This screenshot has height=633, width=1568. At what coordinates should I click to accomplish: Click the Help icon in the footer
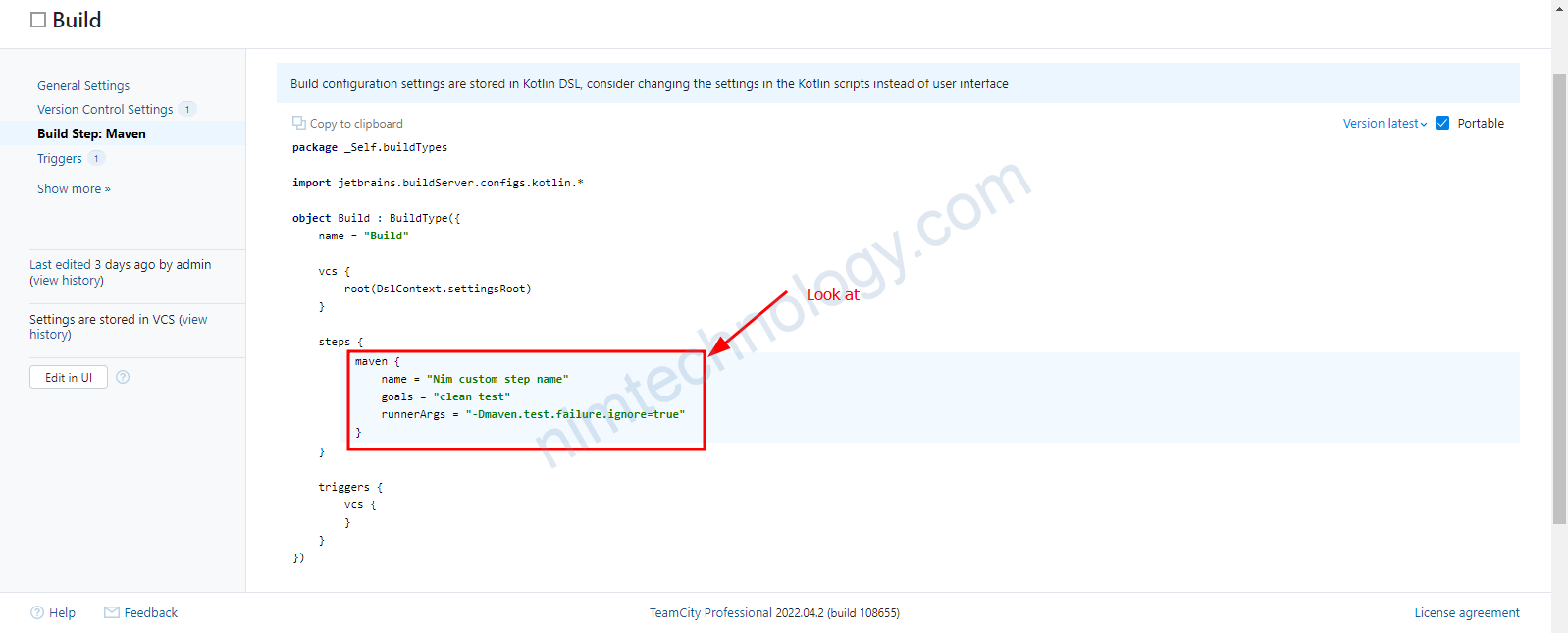(37, 612)
